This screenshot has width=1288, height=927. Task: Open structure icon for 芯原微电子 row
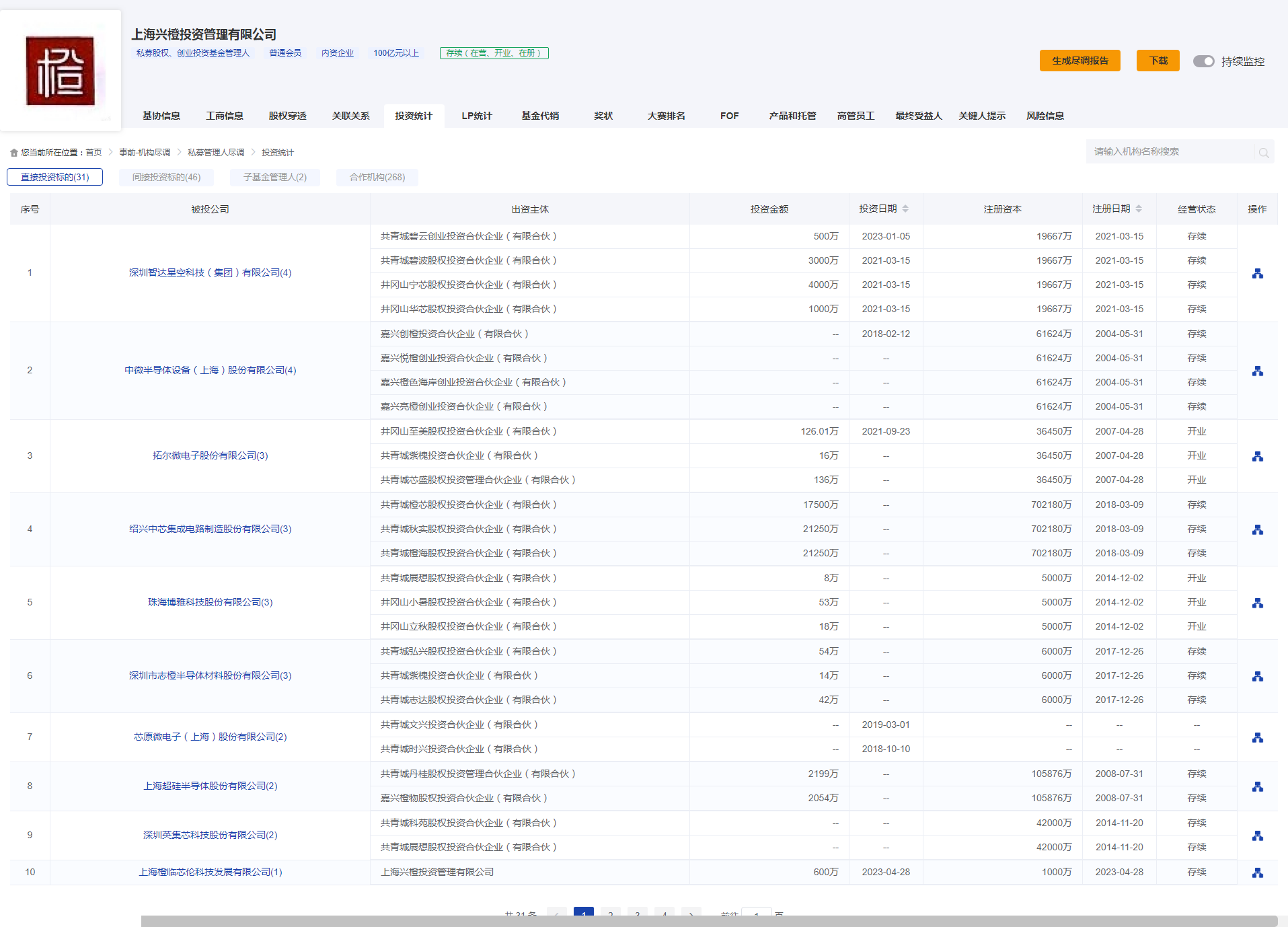coord(1257,737)
